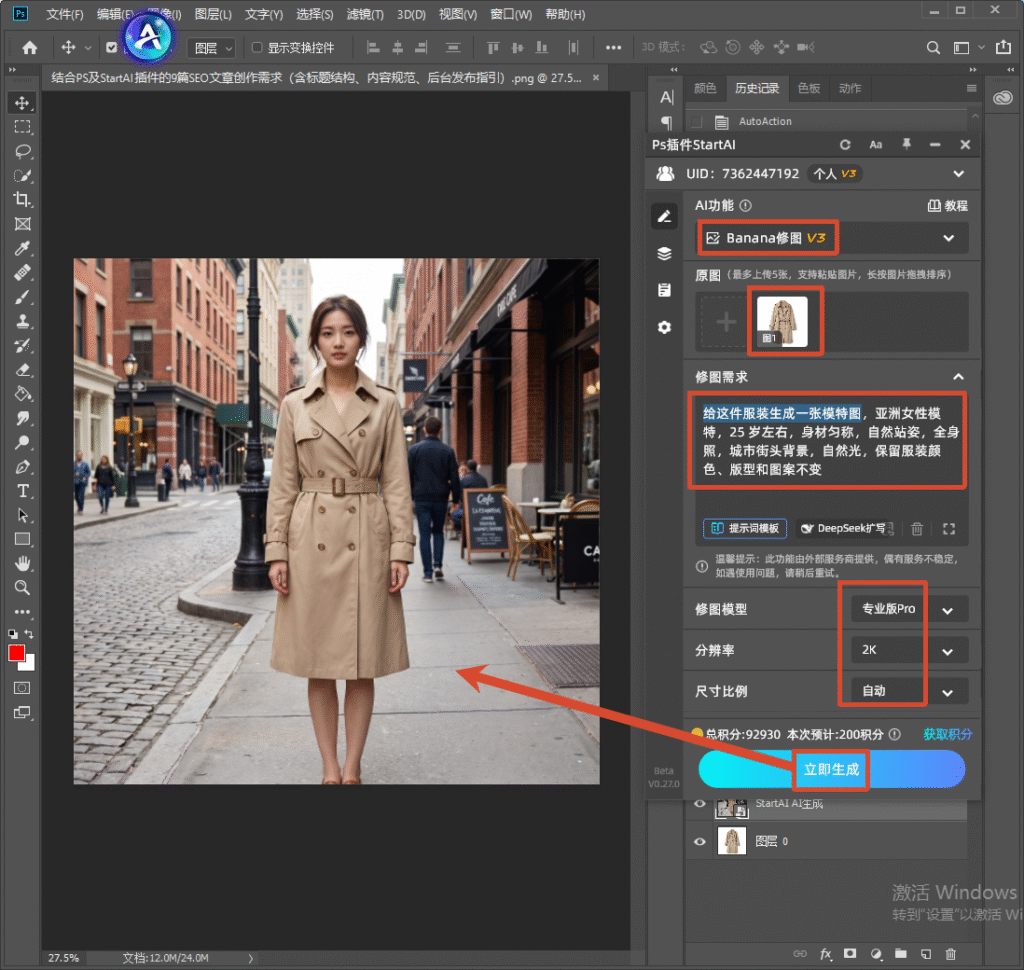Enable 显示变换控件 checkbox
Screen dimensions: 1024x970
point(257,47)
